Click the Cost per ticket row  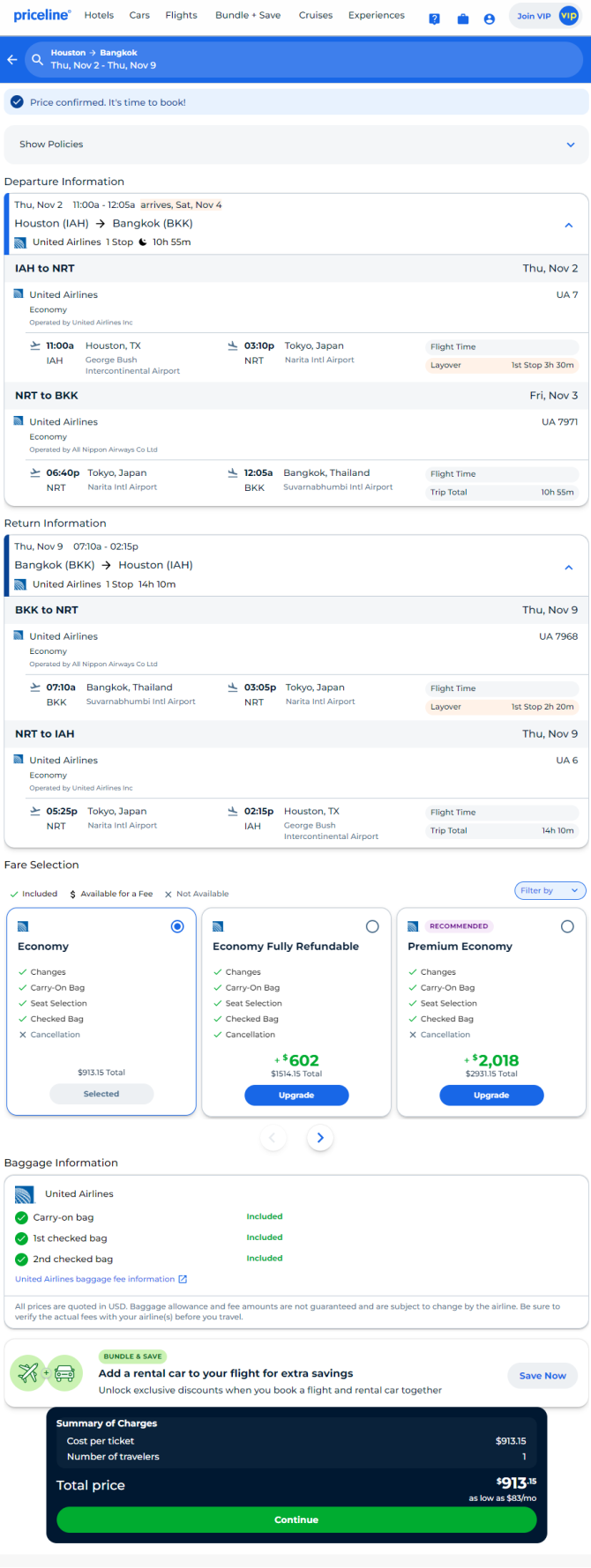296,1441
